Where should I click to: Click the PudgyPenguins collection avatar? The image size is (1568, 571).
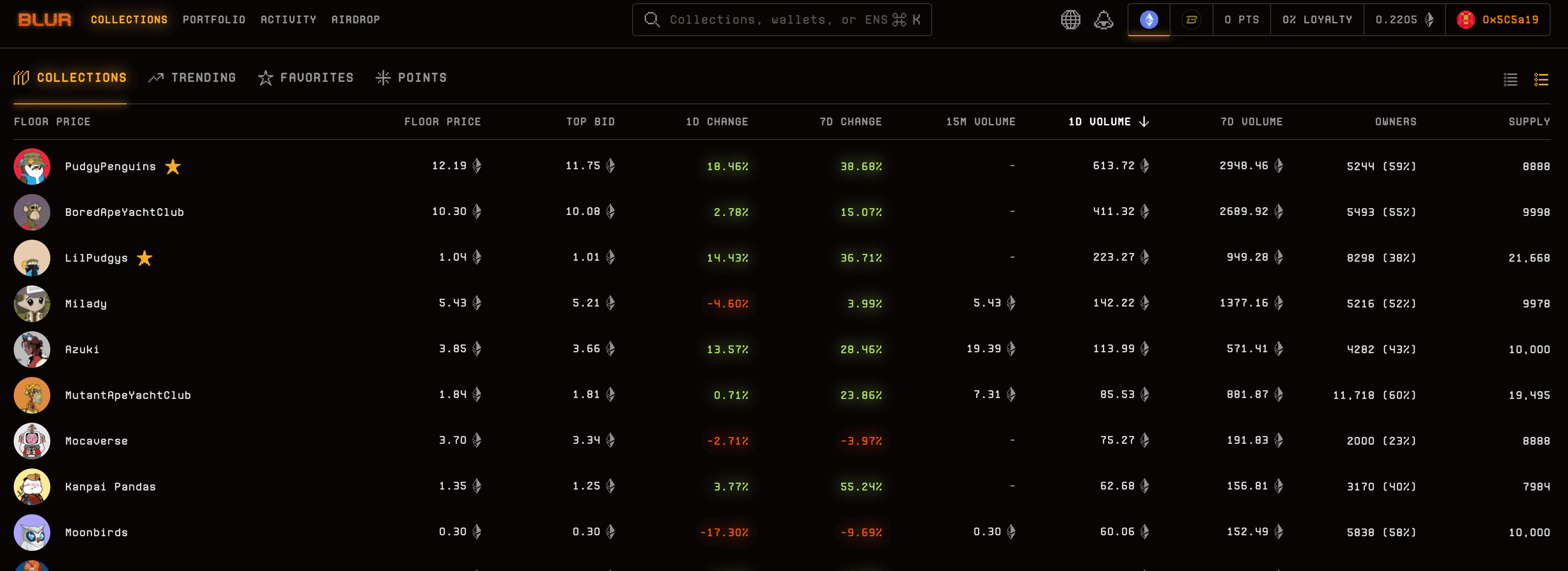pyautogui.click(x=32, y=166)
